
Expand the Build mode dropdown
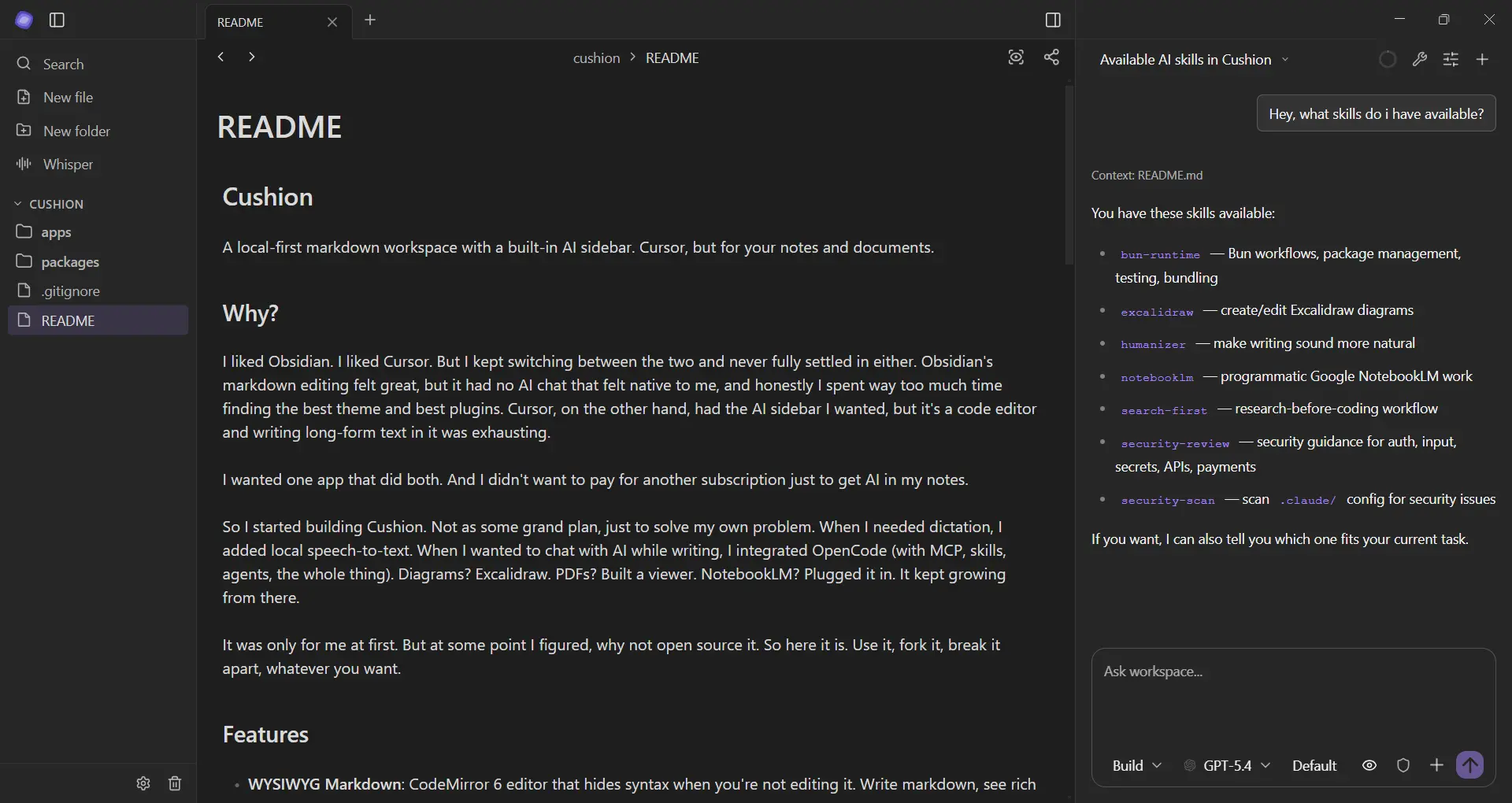click(1136, 764)
